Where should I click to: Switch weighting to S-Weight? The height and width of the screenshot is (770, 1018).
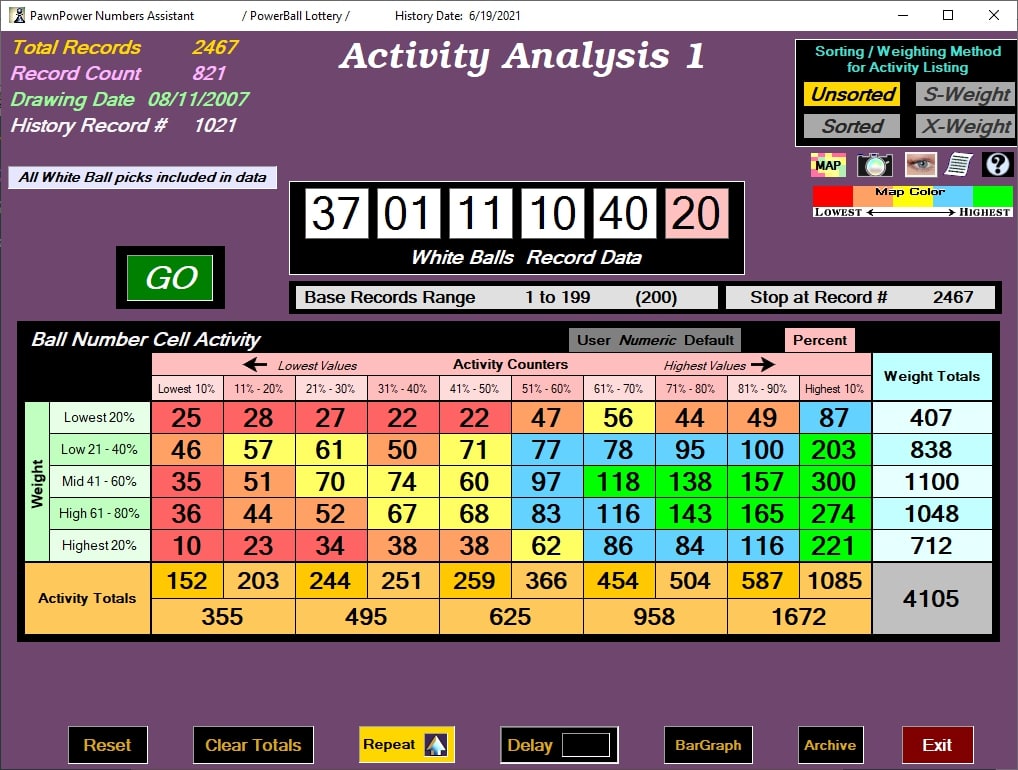pyautogui.click(x=964, y=93)
